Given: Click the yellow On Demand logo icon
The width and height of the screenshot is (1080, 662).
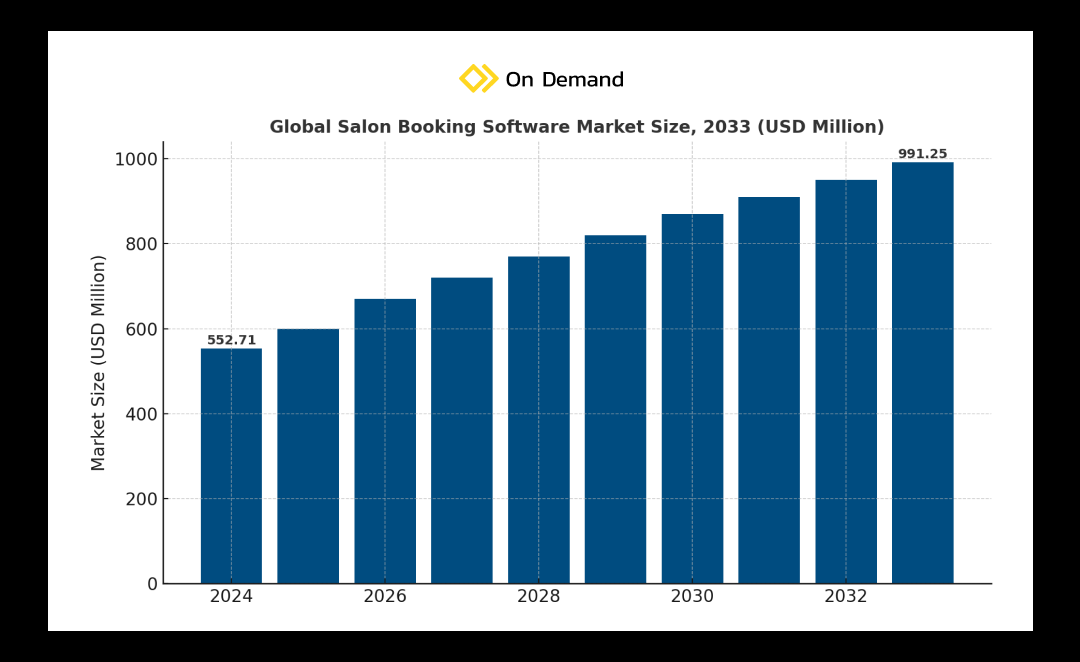Looking at the screenshot, I should coord(478,79).
